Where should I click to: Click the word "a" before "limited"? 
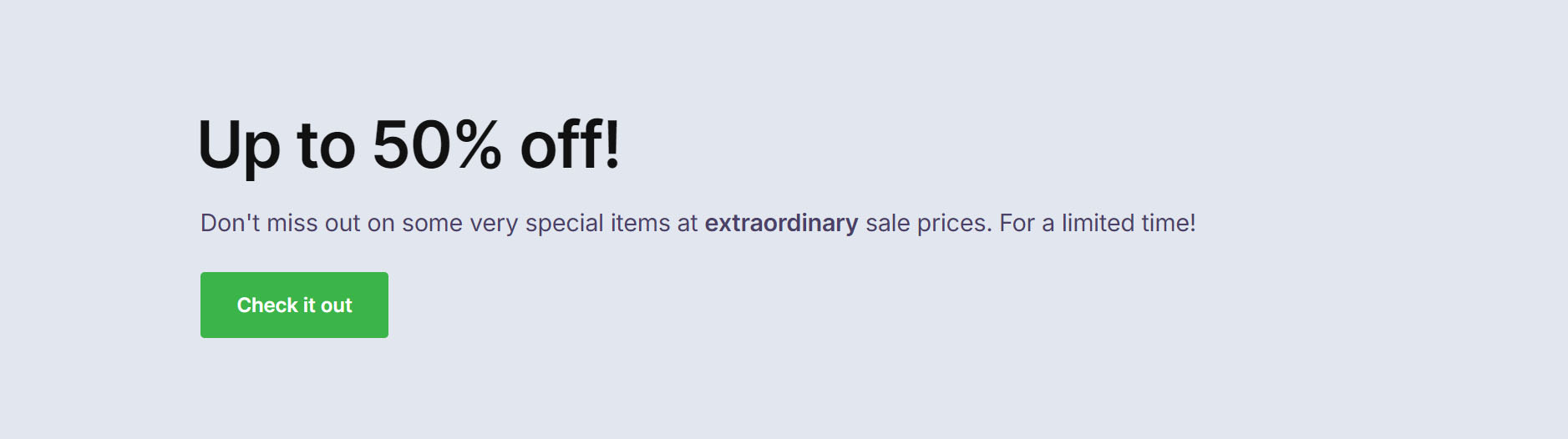[x=1048, y=224]
